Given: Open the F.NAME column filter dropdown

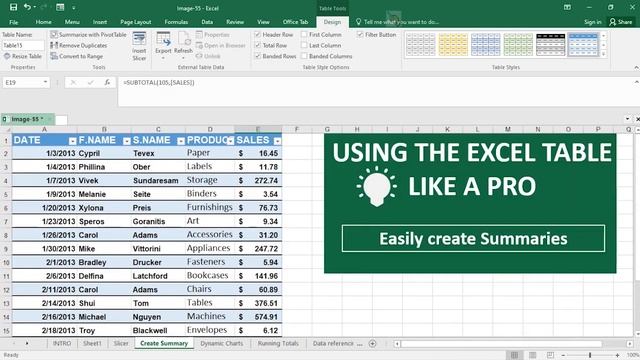Looking at the screenshot, I should coord(127,141).
